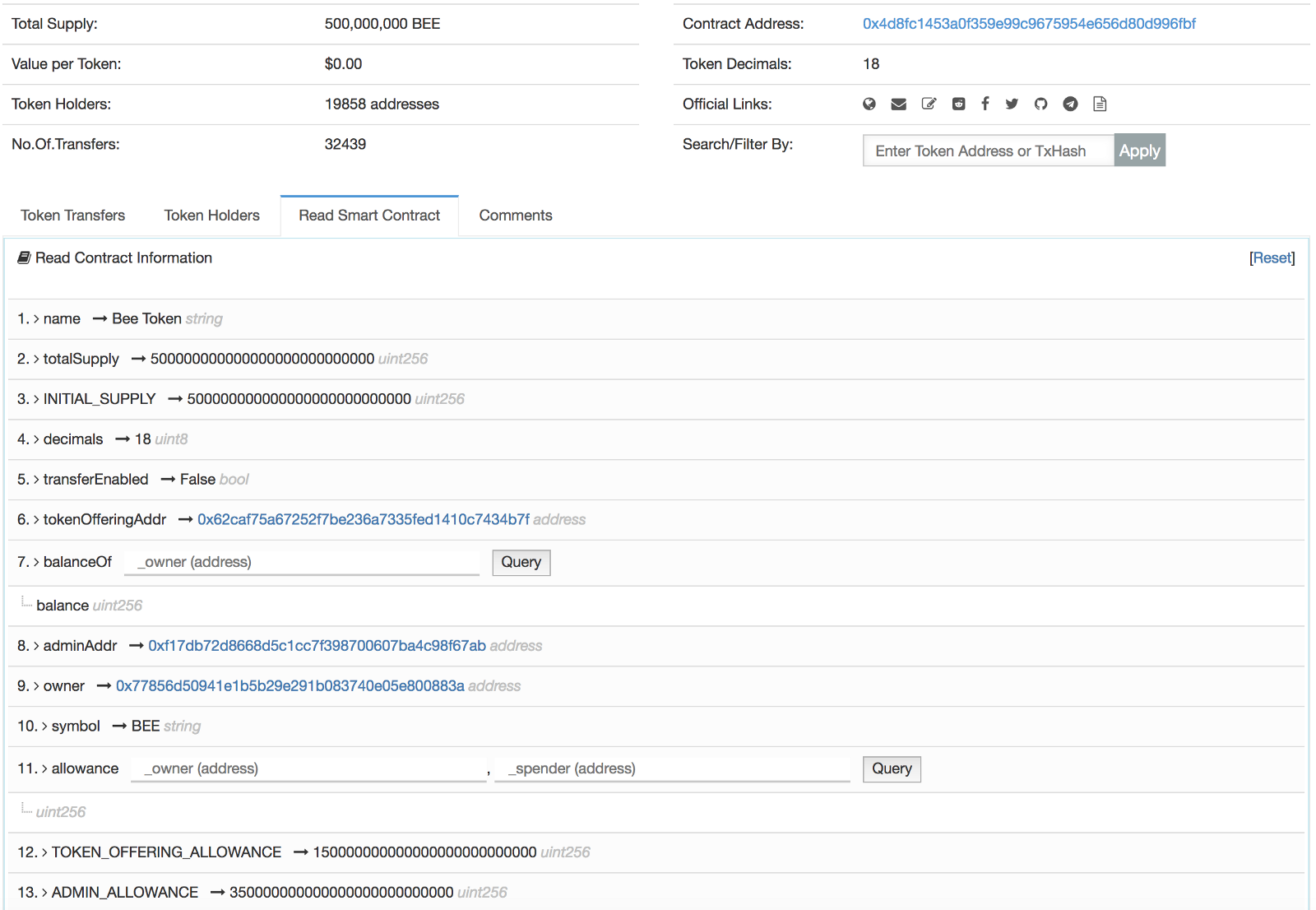Expand the symbol function chevron

44,727
